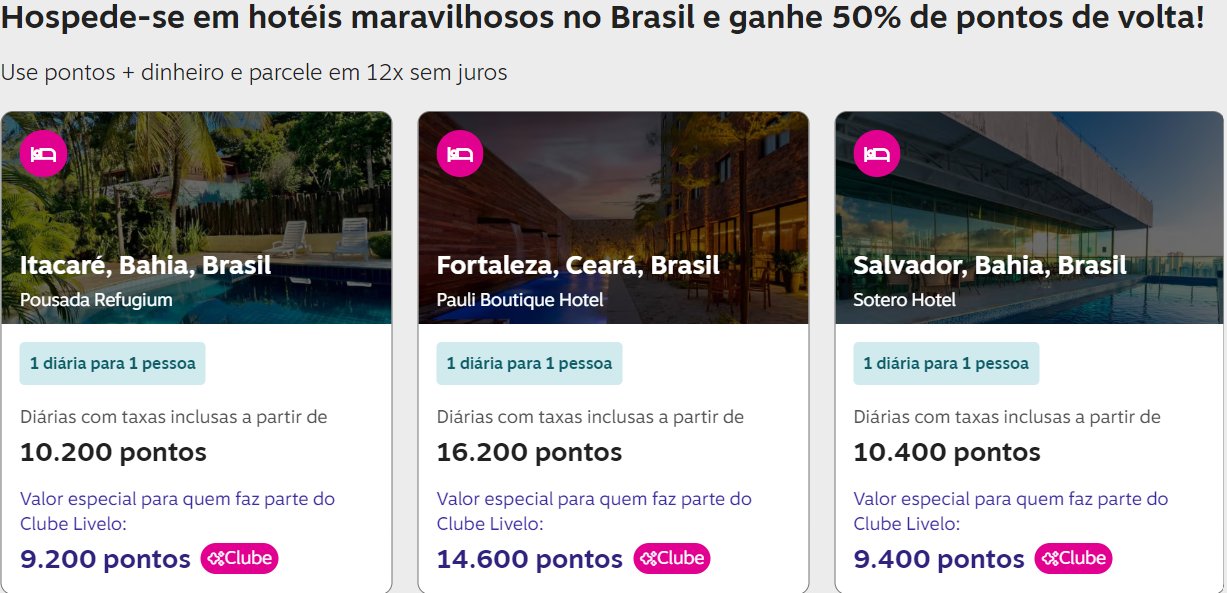Click the pink bed icon on Fortaleza card
This screenshot has width=1227, height=593.
460,154
